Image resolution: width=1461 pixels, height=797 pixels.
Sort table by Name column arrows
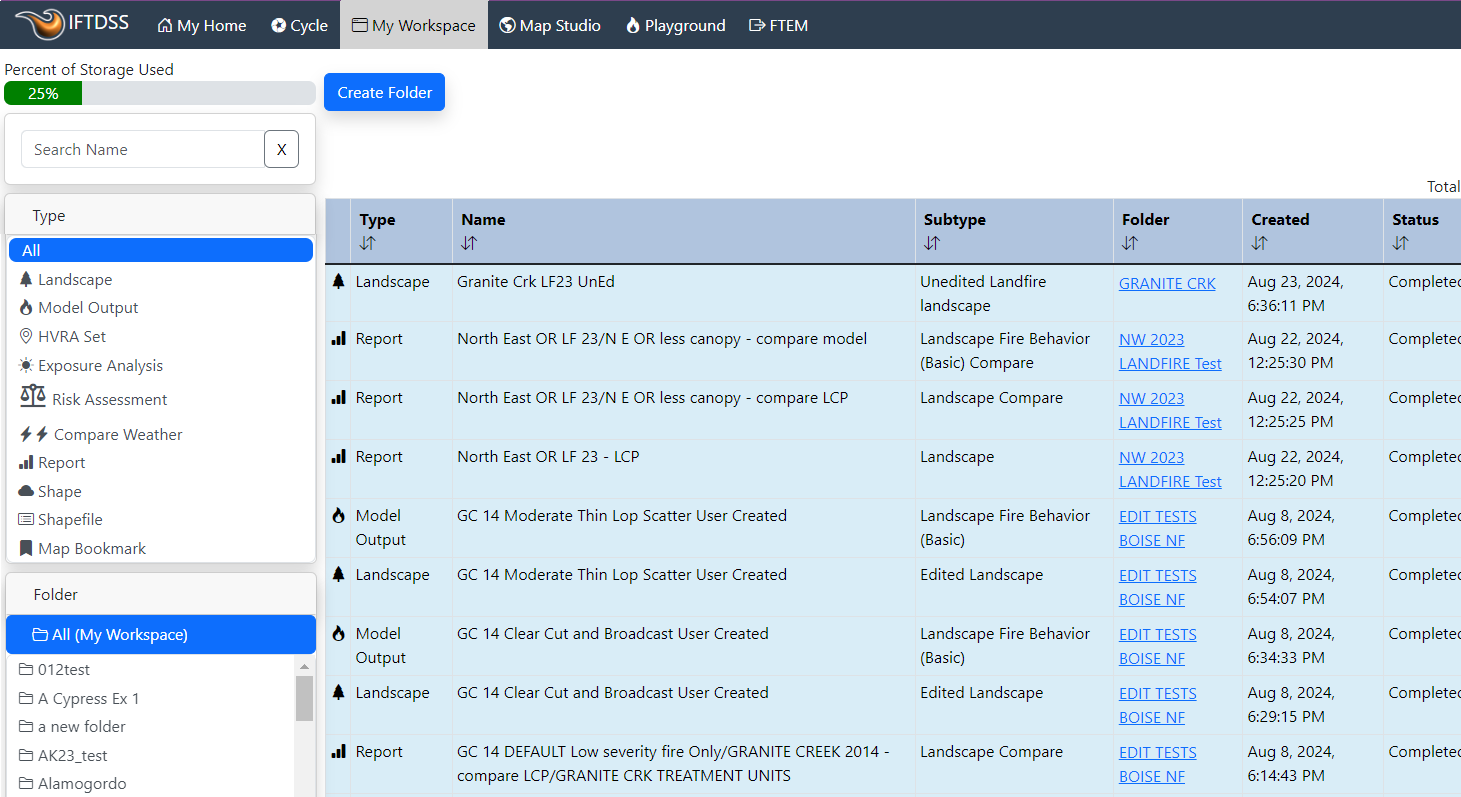pos(469,243)
